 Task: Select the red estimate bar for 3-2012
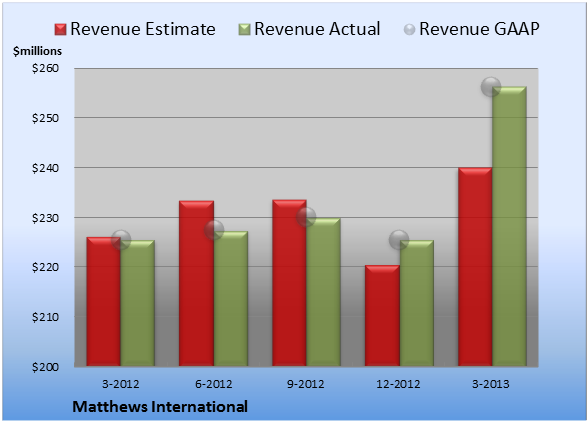pyautogui.click(x=104, y=302)
